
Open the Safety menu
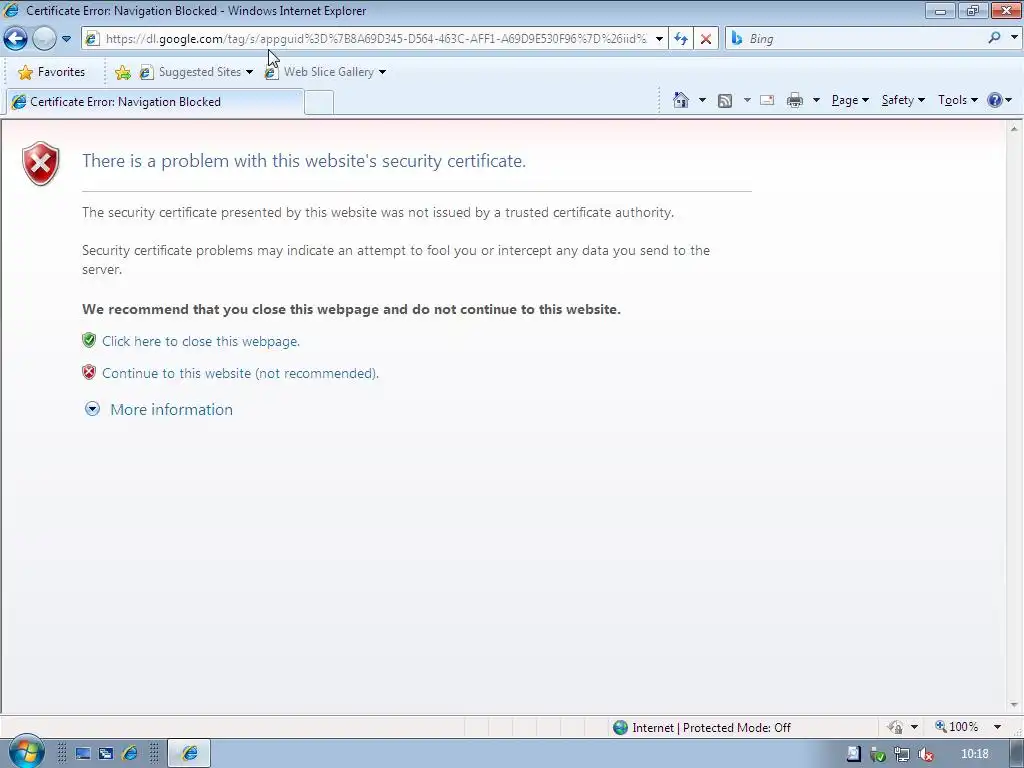tap(903, 100)
